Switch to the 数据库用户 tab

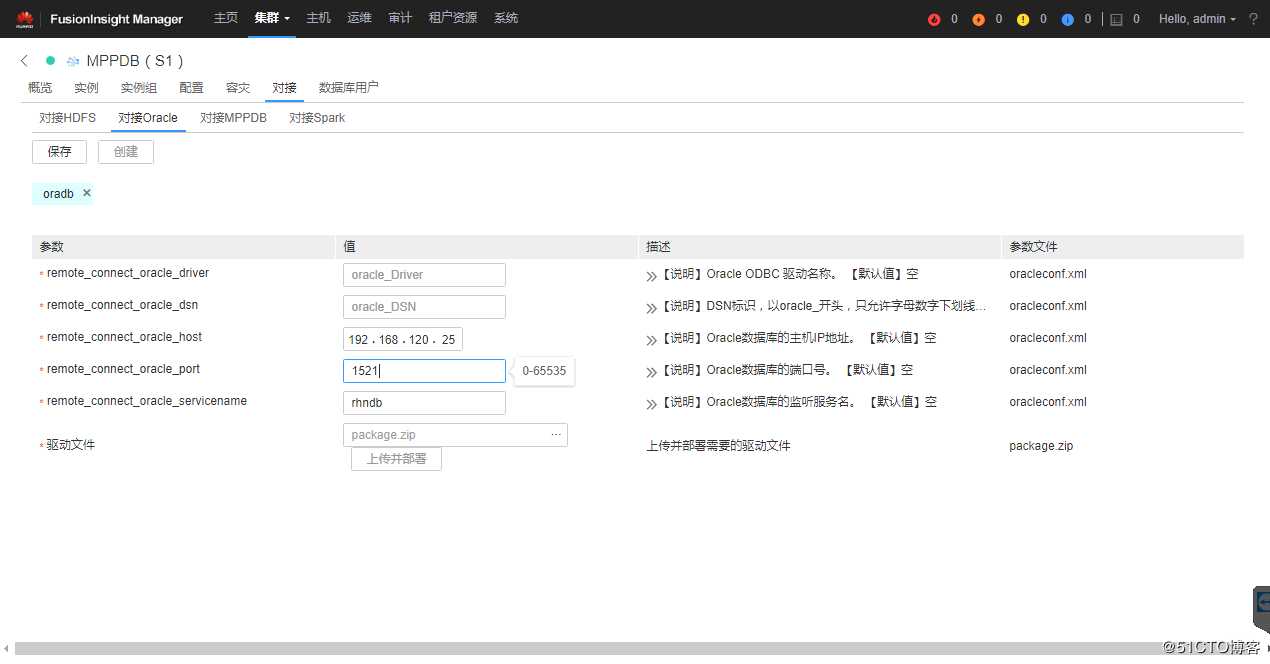point(349,88)
